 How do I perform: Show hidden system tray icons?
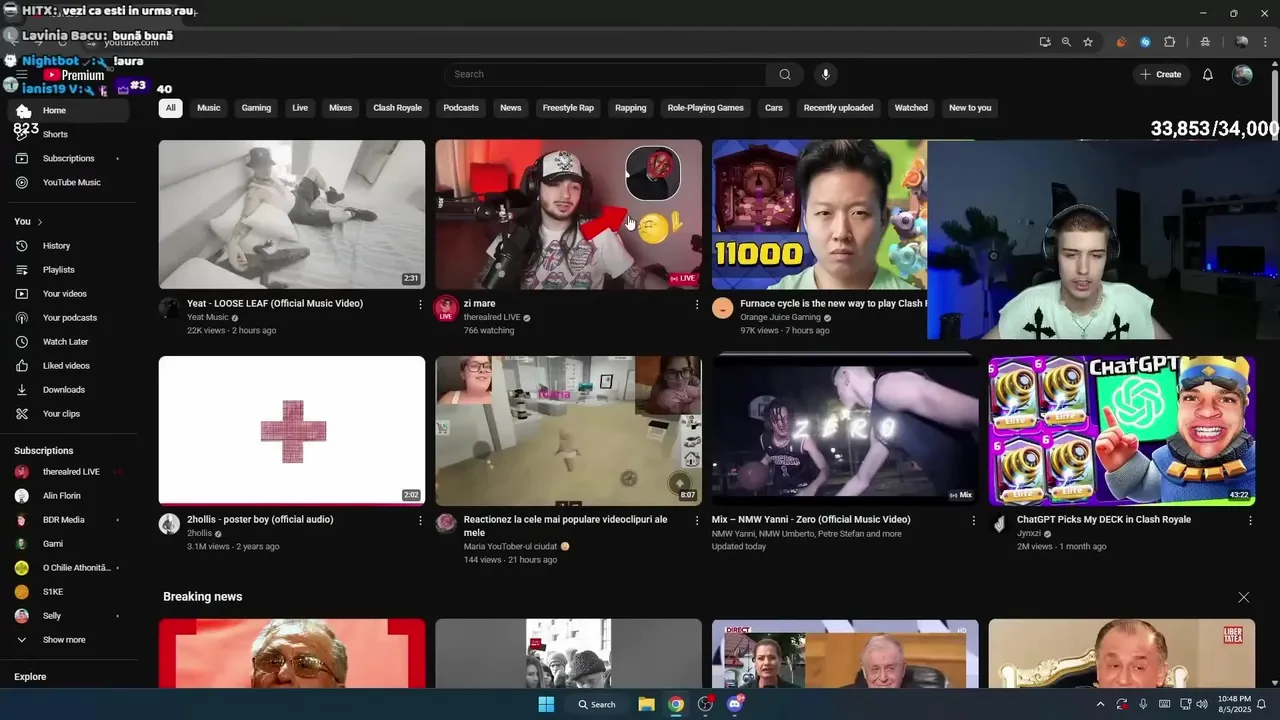1100,704
